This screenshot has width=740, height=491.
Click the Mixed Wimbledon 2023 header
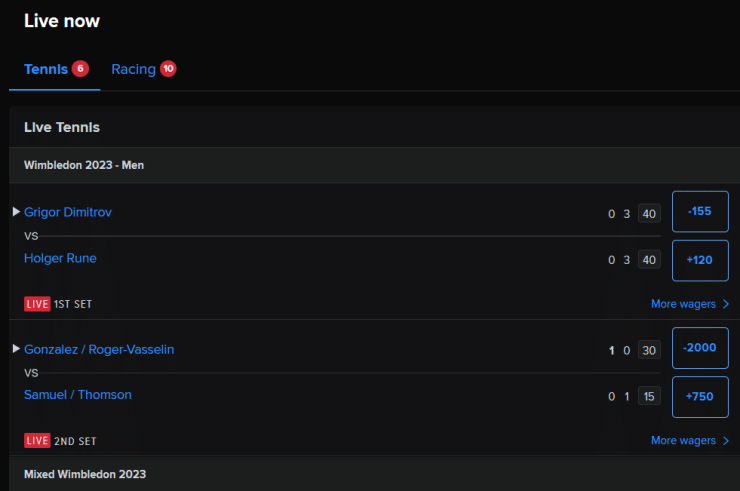tap(85, 474)
